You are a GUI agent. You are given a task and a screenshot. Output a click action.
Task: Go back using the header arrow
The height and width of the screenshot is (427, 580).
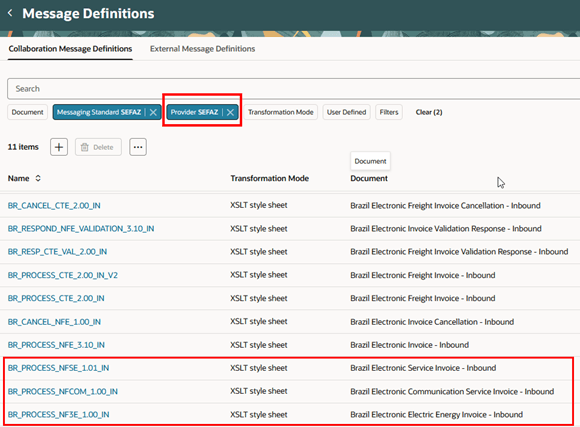(x=10, y=13)
